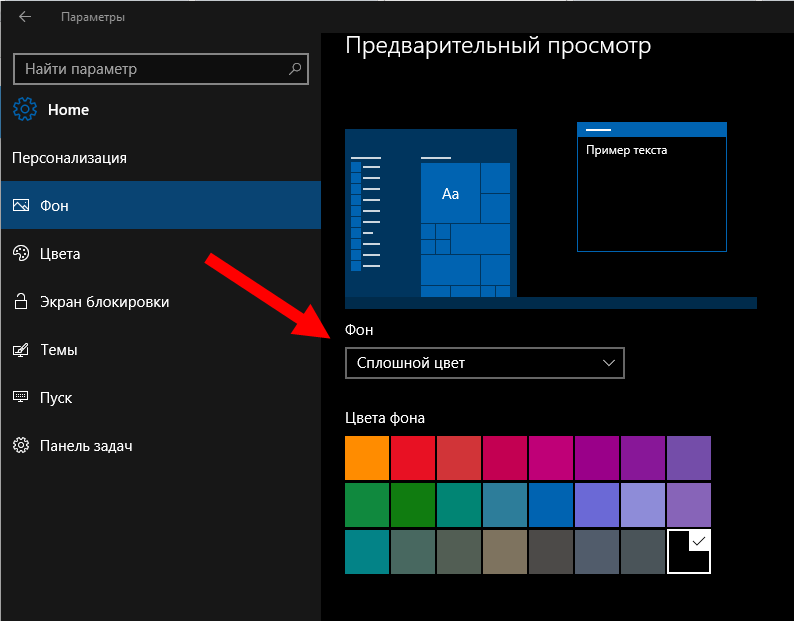
Task: Pick the charcoal blue-gray swatch beside the black one
Action: coord(643,552)
